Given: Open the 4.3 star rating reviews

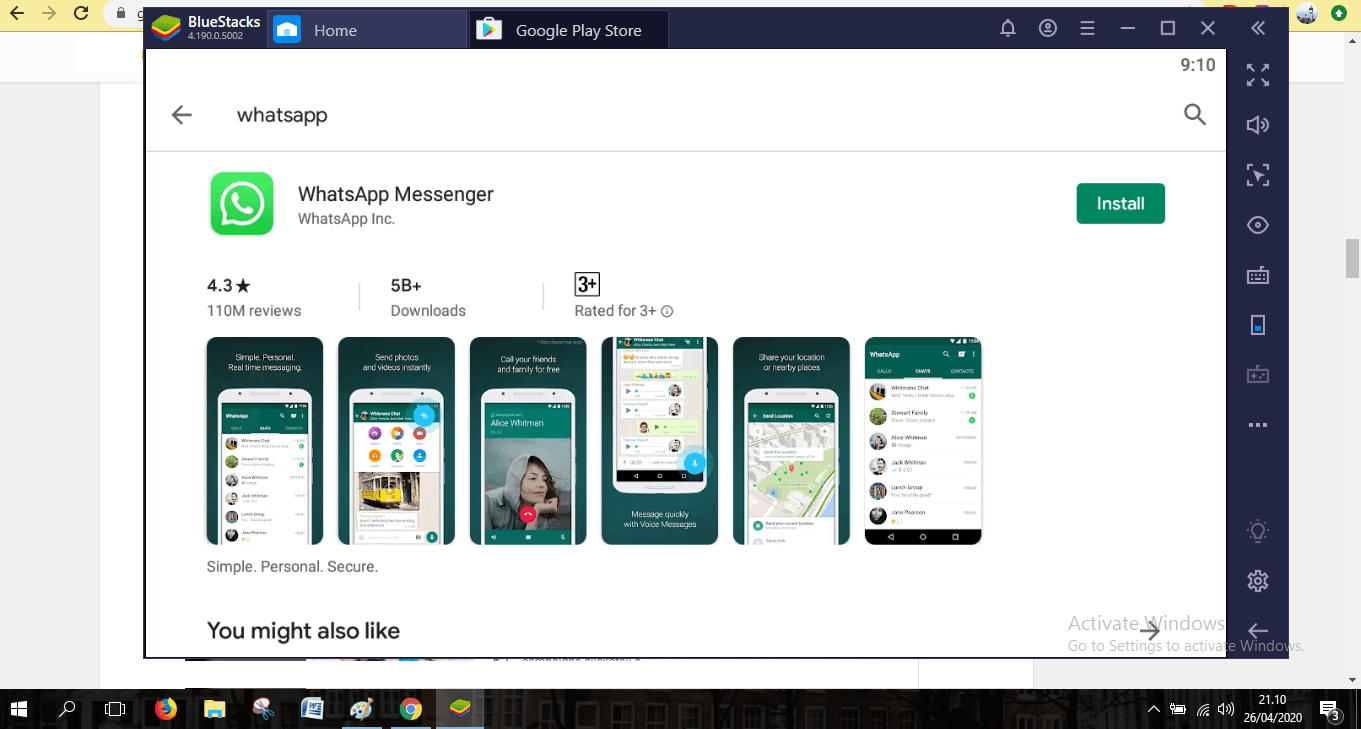Looking at the screenshot, I should tap(254, 297).
